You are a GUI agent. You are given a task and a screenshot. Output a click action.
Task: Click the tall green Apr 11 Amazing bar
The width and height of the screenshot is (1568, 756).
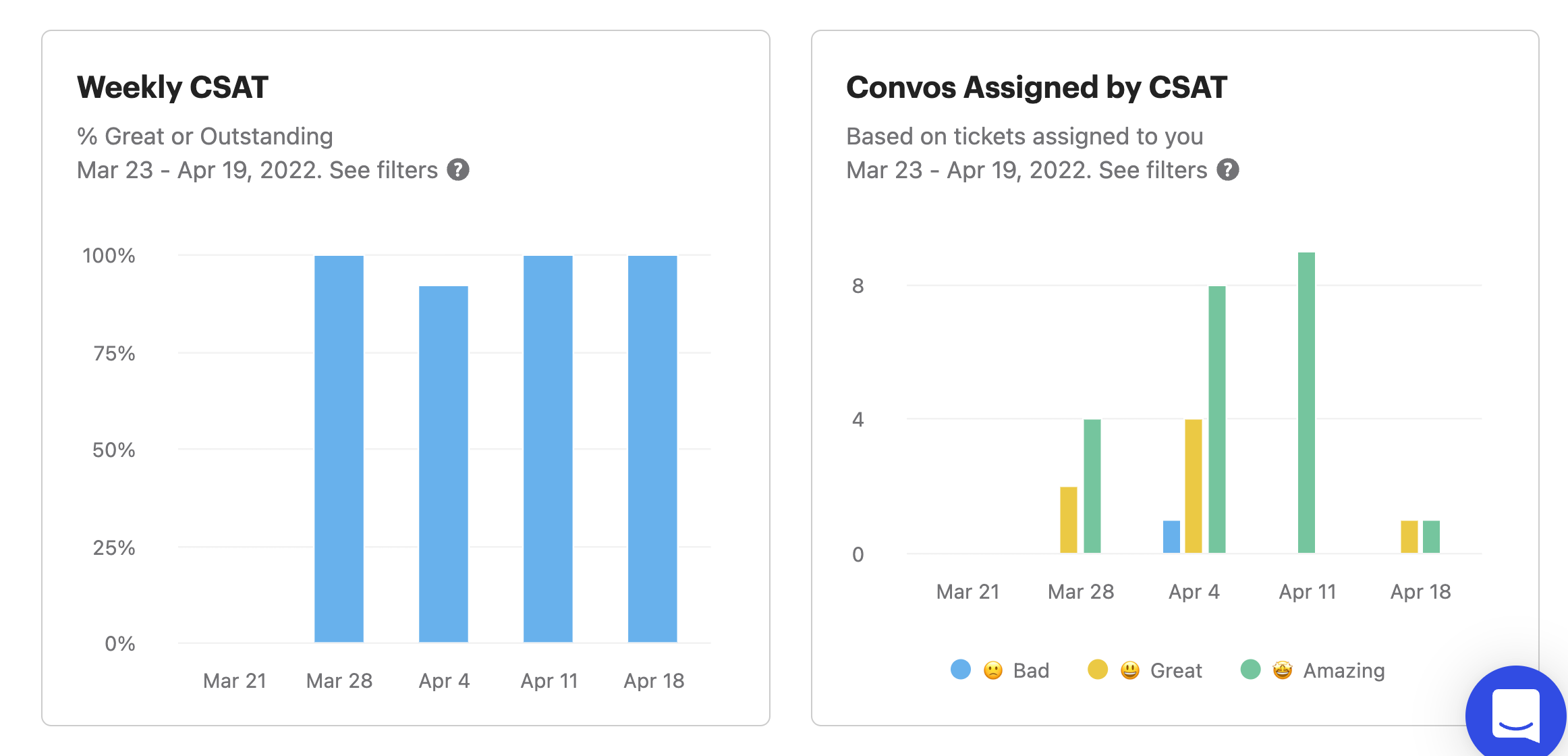pyautogui.click(x=1306, y=403)
